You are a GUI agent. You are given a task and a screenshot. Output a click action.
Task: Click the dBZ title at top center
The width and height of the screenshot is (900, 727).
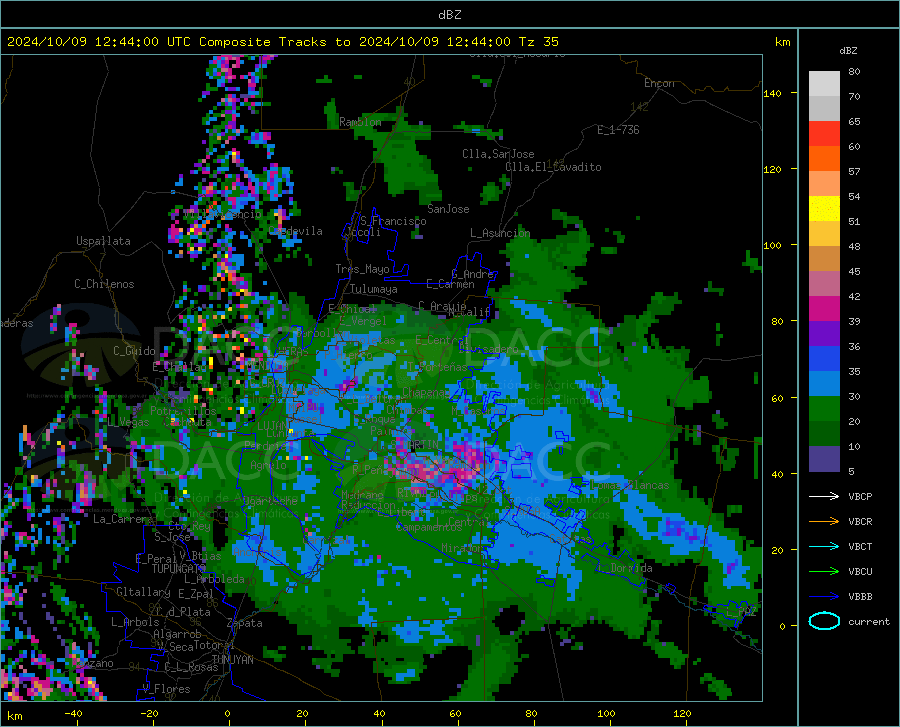[449, 15]
